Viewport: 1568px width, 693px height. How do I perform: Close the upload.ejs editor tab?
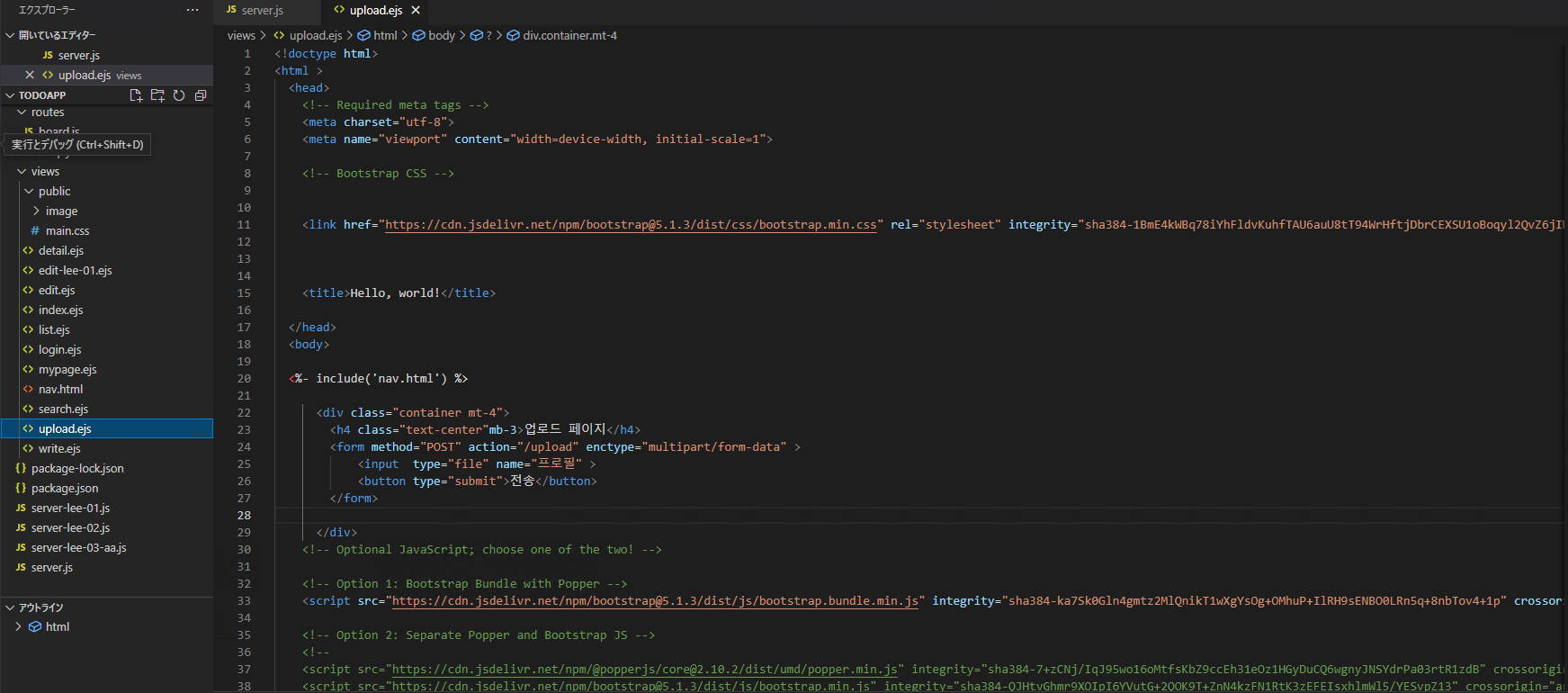pyautogui.click(x=416, y=11)
